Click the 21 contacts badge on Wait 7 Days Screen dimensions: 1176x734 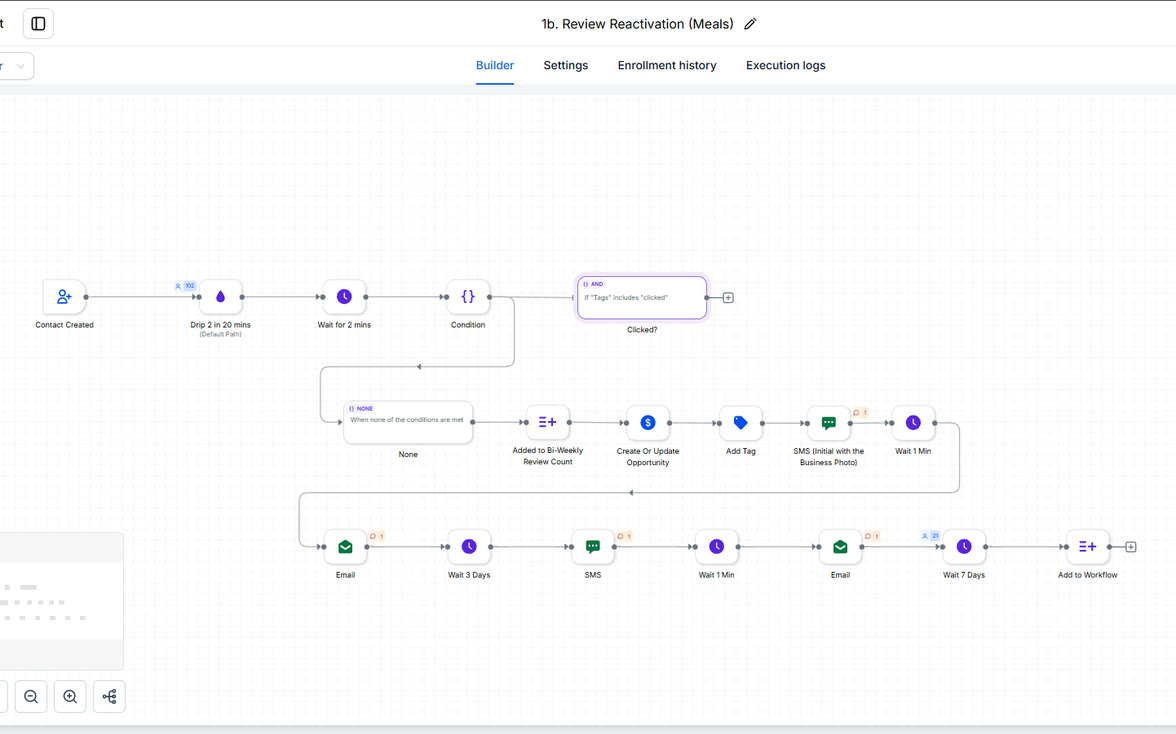click(x=930, y=536)
